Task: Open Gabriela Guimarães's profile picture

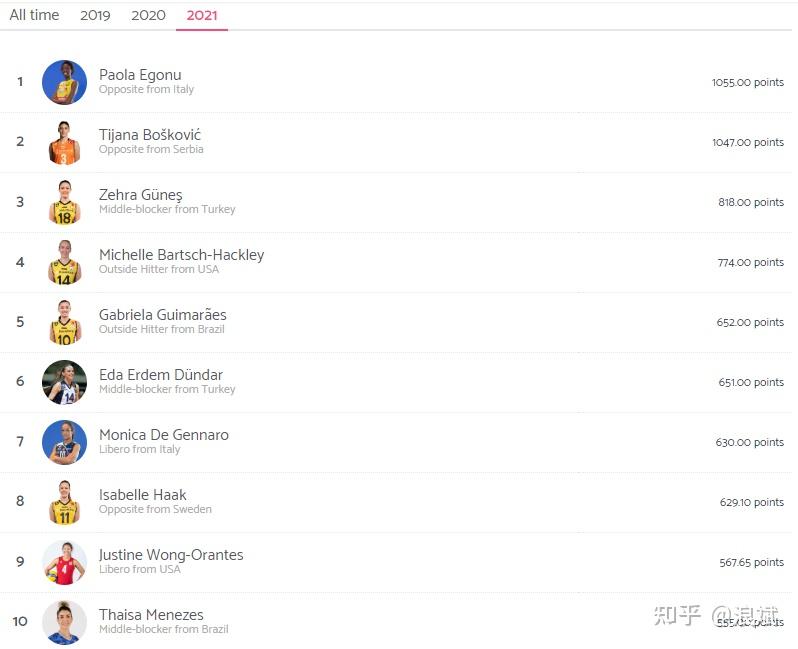Action: [x=64, y=322]
